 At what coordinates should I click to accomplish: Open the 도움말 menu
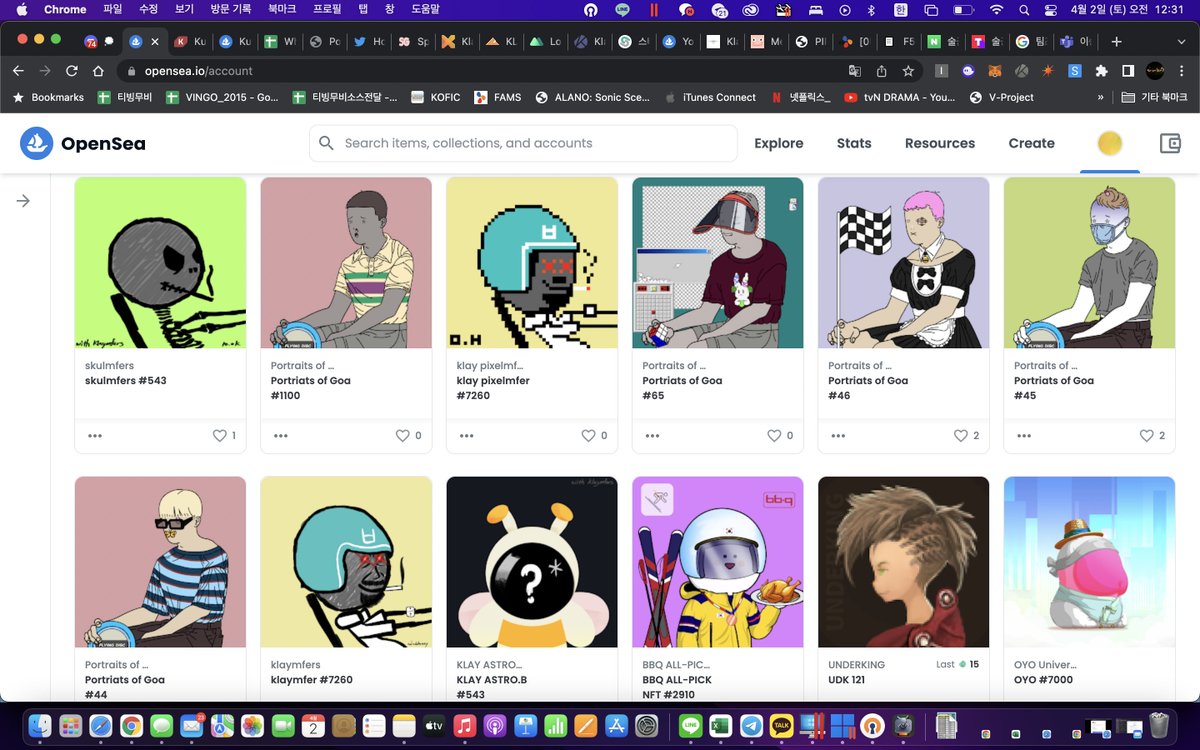click(x=425, y=9)
